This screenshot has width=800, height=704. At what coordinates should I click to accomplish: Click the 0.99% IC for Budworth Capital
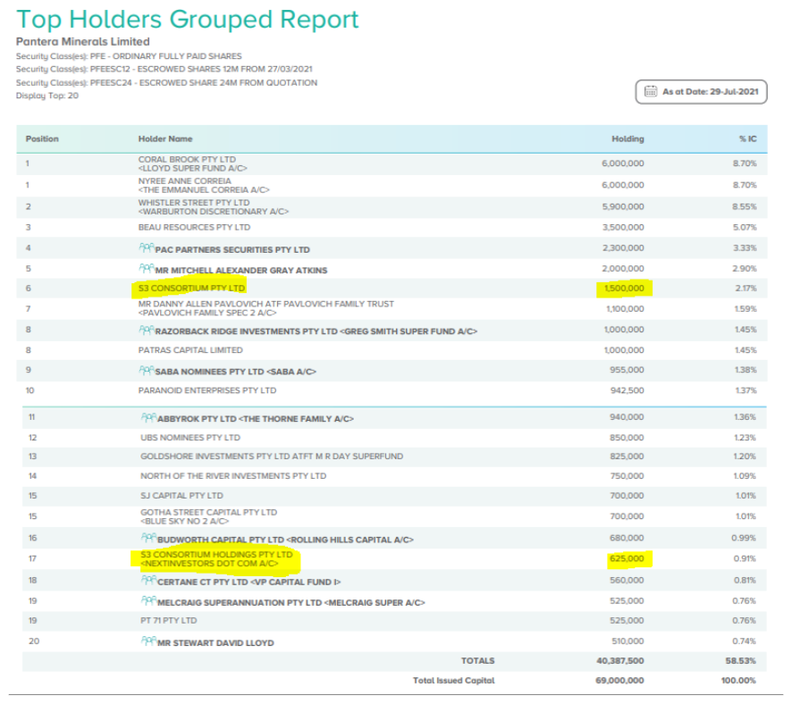[x=743, y=538]
